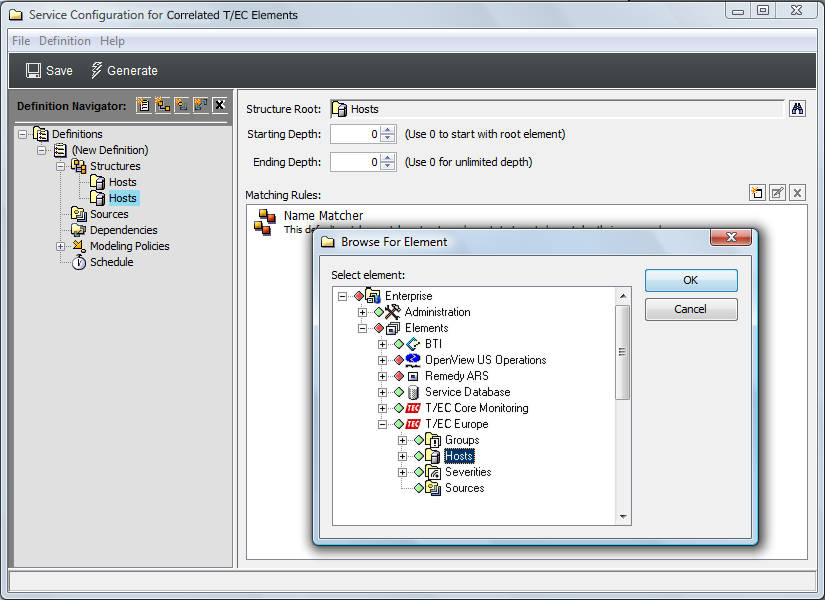Decrease Starting Depth with down arrow
This screenshot has height=600, width=825.
pyautogui.click(x=388, y=138)
